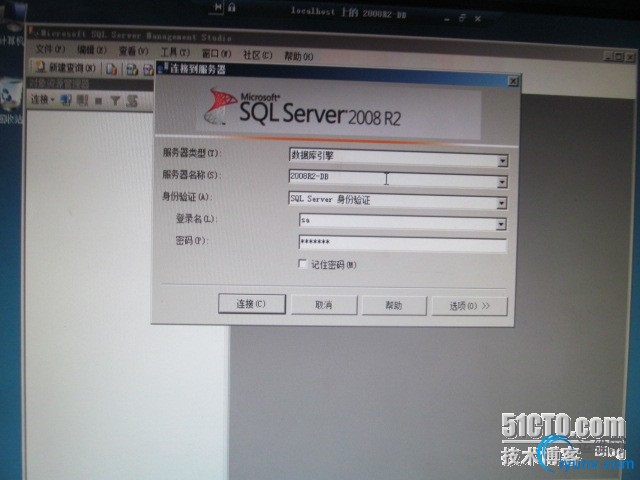
Task: Click the SSMS title bar application icon
Action: pos(33,32)
